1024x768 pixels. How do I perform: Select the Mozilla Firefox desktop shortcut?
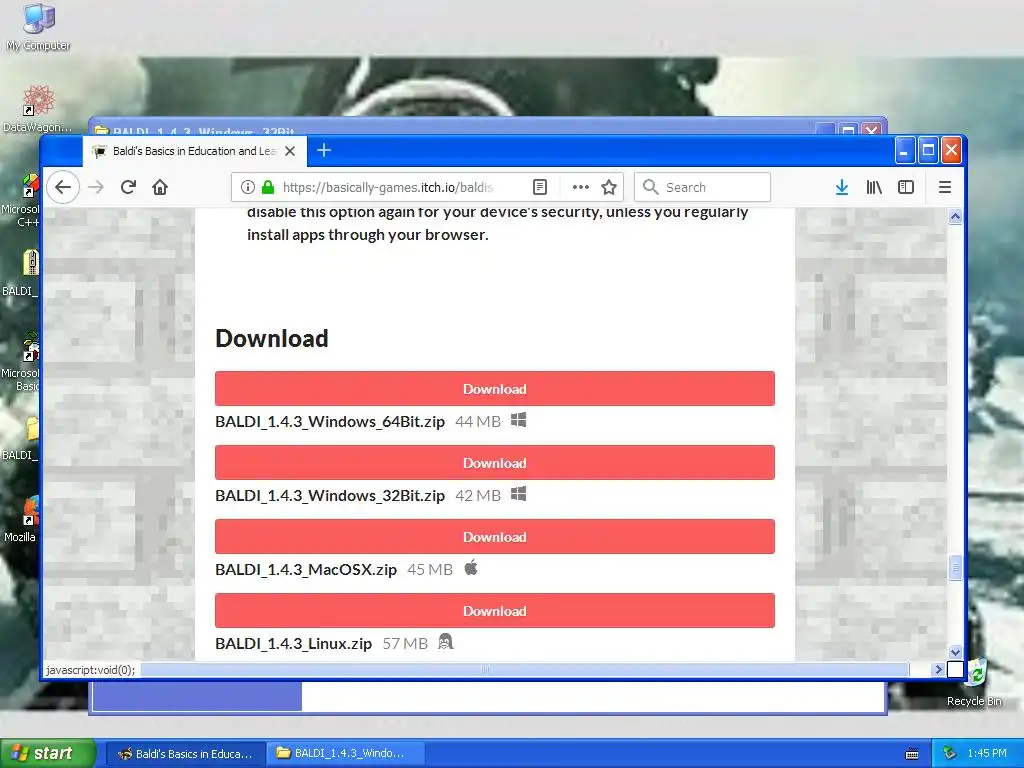24,519
